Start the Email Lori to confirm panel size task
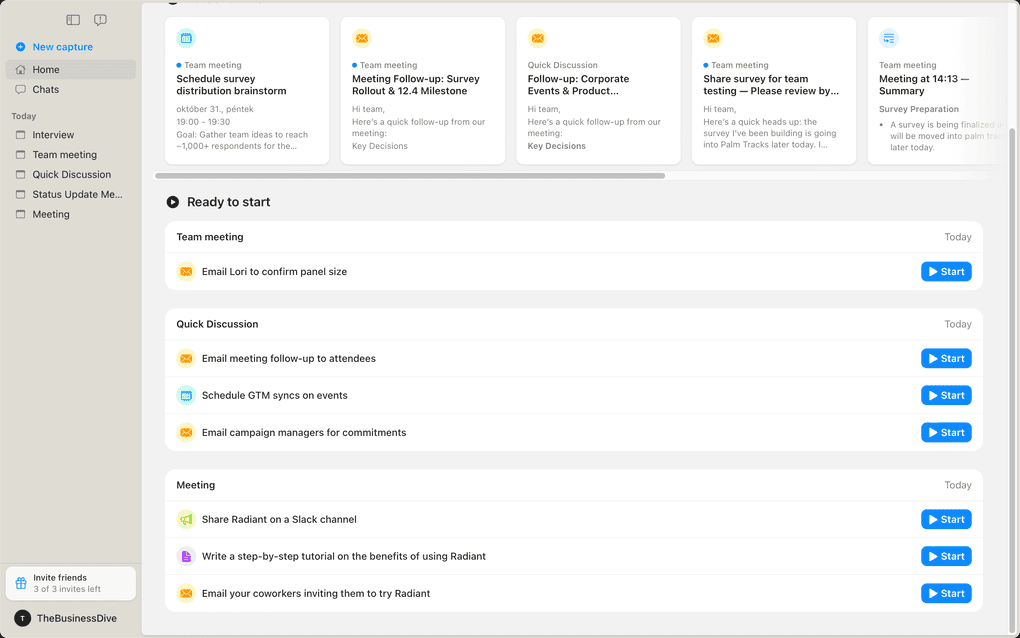This screenshot has width=1020, height=638. point(945,271)
